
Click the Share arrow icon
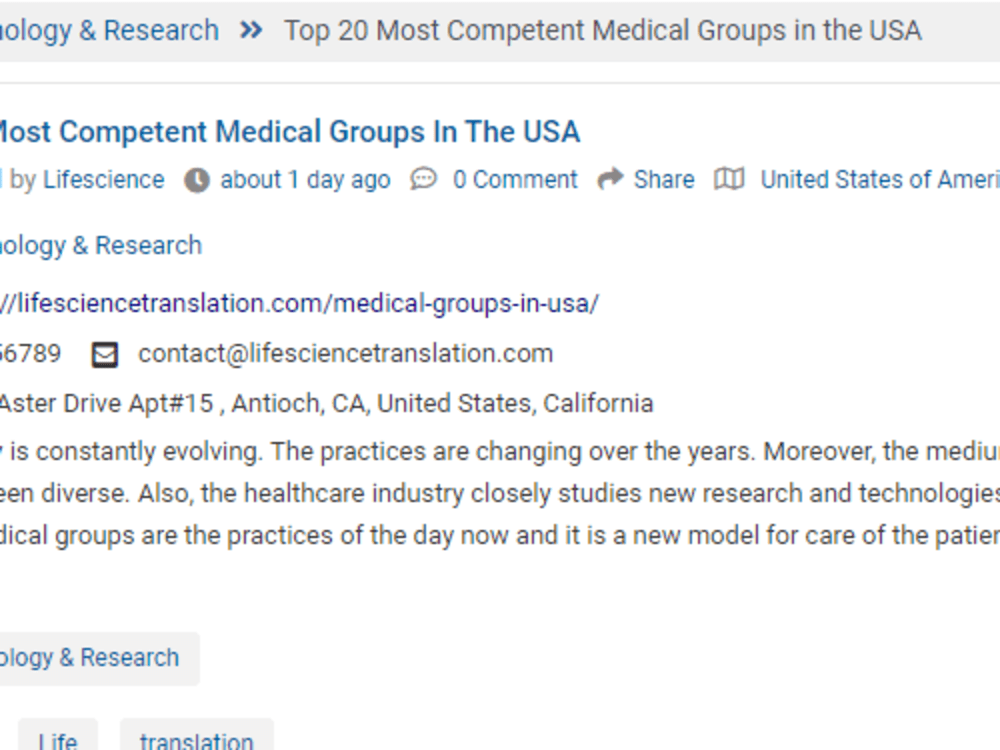pos(610,179)
